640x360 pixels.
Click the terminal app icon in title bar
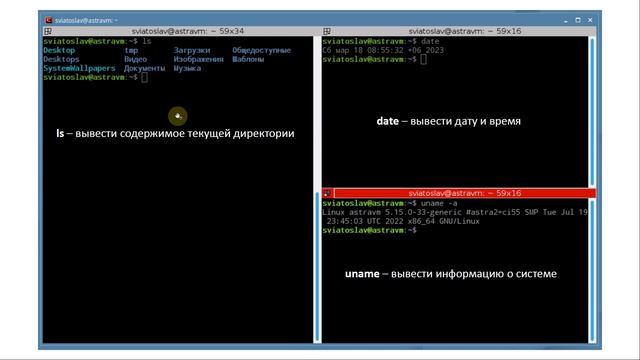tap(49, 20)
